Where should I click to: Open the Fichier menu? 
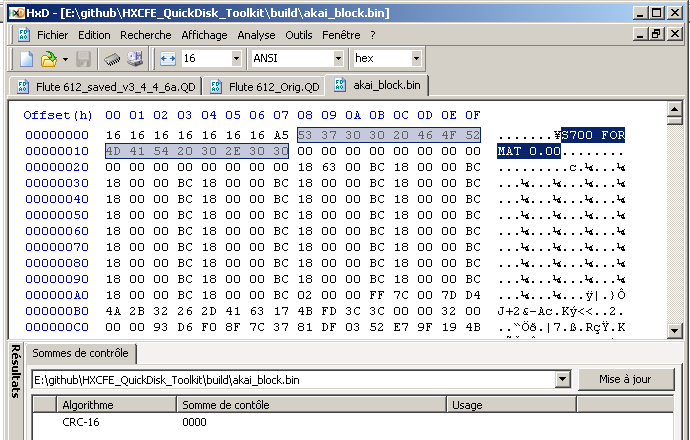pos(52,35)
